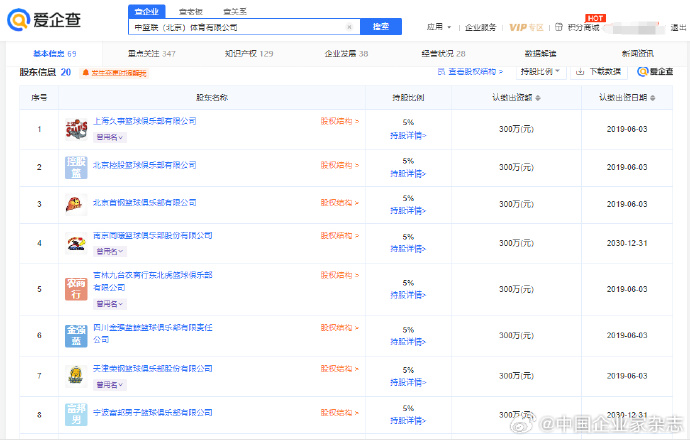Click the 北京首钢 club logo icon
Screen dimensions: 690x440
tap(76, 205)
